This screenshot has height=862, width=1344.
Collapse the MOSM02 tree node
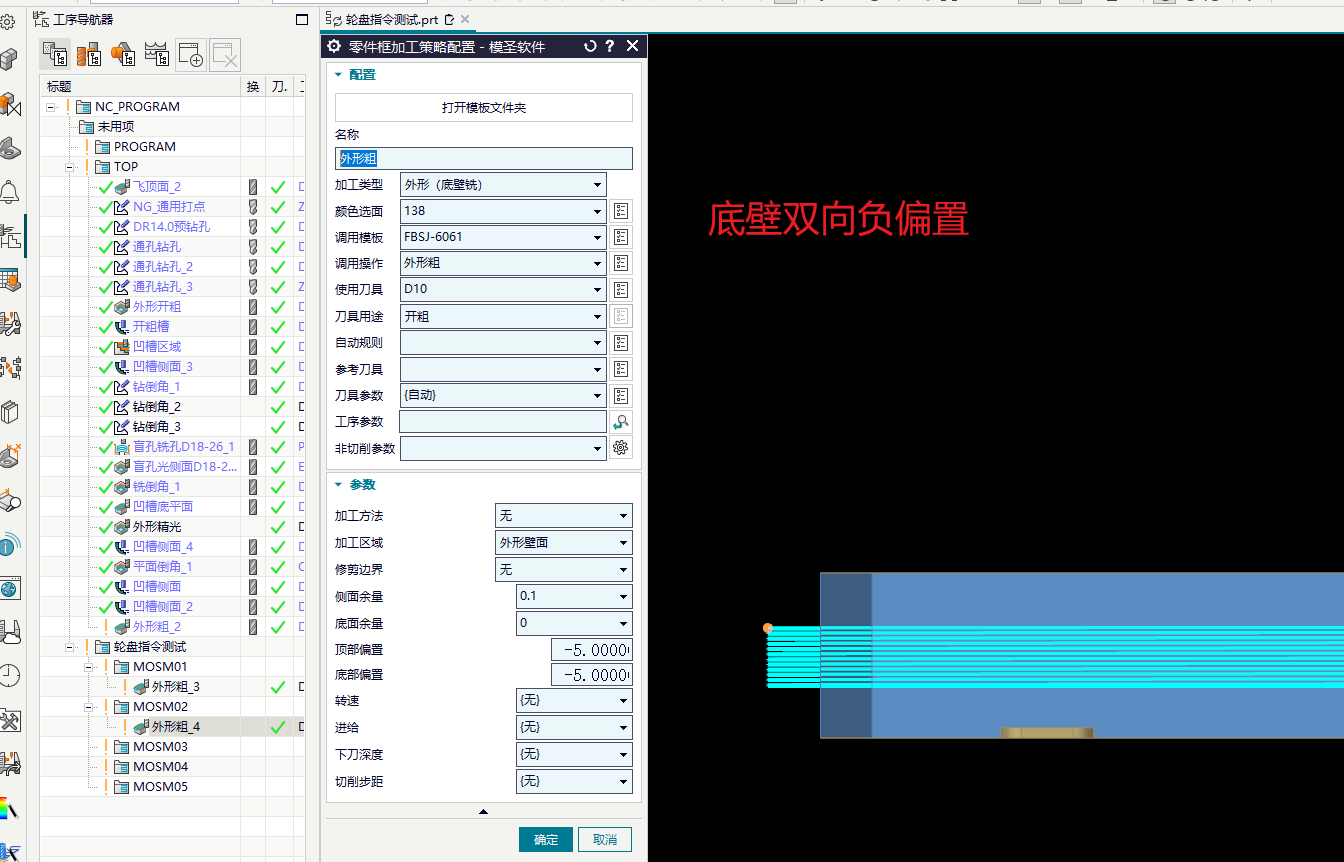click(x=88, y=707)
